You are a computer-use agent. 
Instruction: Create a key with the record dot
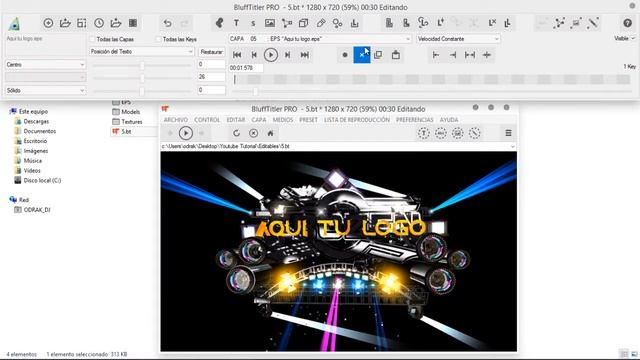(345, 55)
